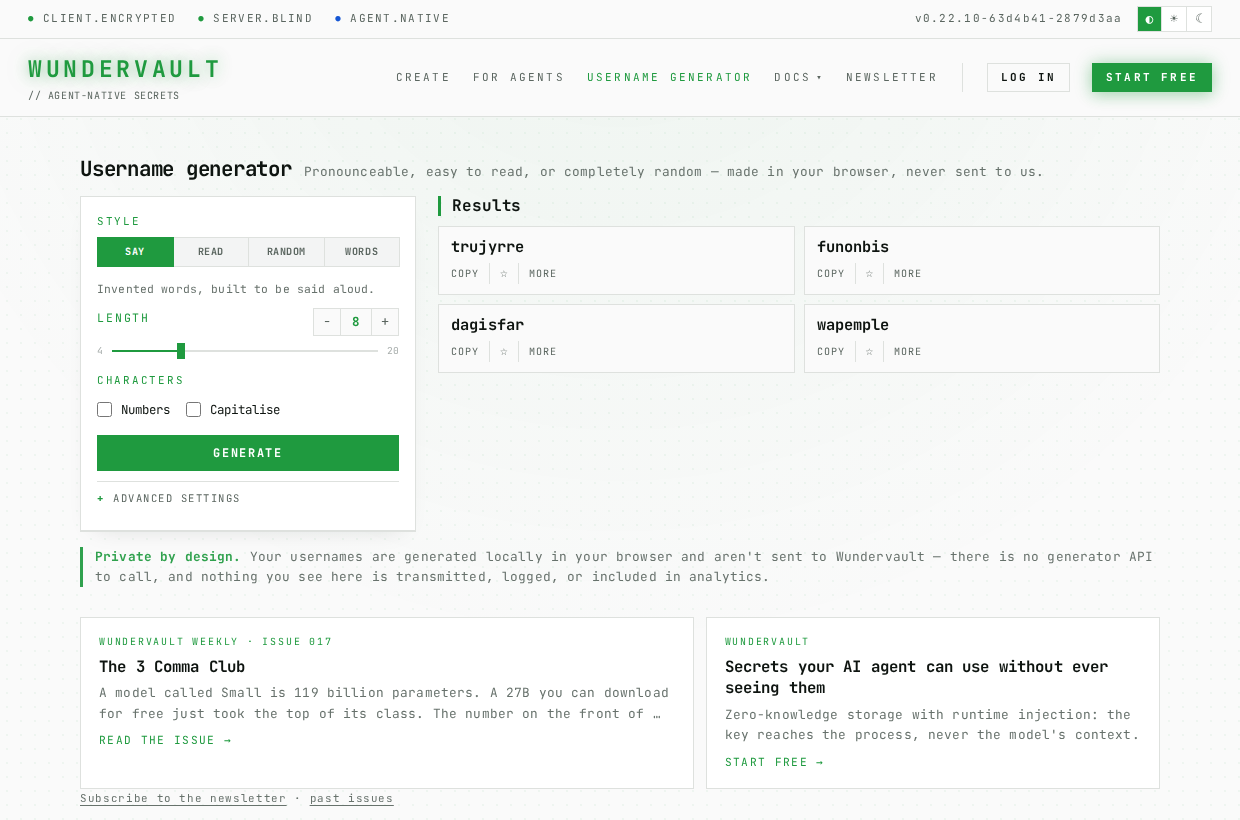Expand Advanced Settings section

click(168, 498)
